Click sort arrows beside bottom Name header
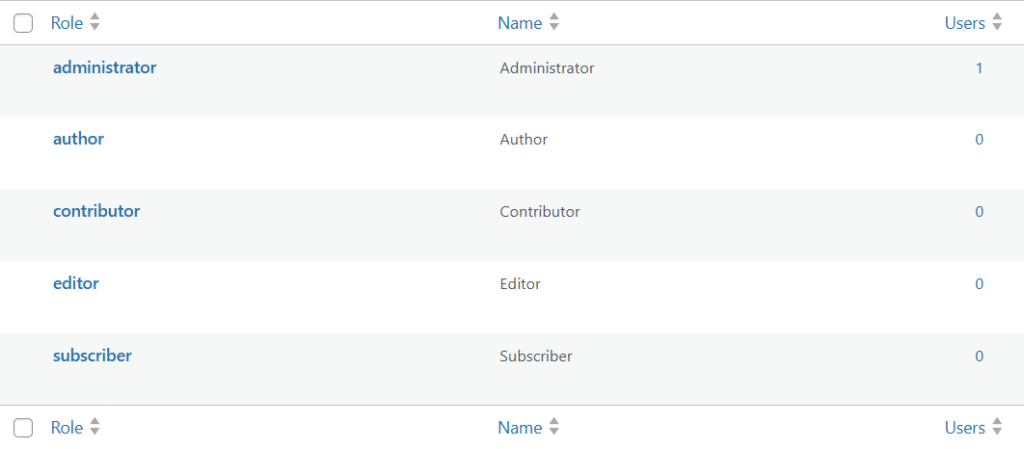Screen dimensions: 1024x449 (554, 428)
